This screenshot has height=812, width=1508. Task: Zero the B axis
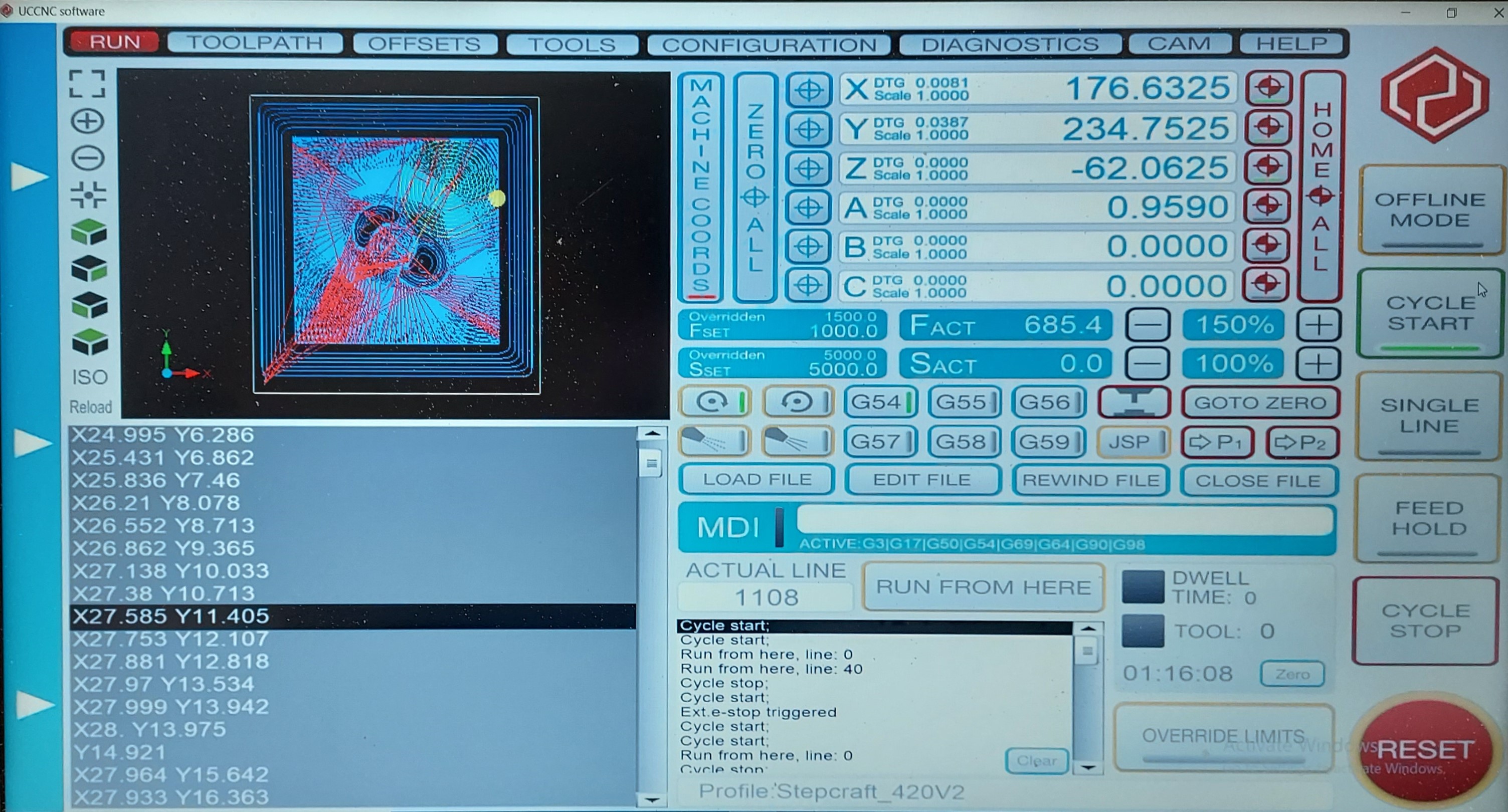(x=808, y=247)
